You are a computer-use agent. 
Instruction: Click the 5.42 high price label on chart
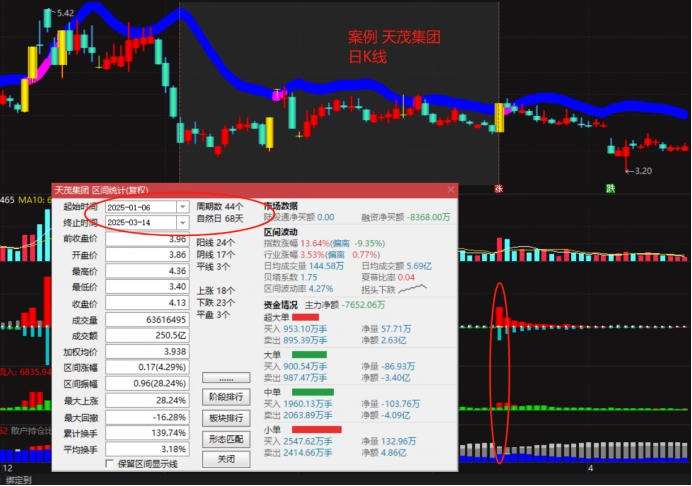coord(65,13)
